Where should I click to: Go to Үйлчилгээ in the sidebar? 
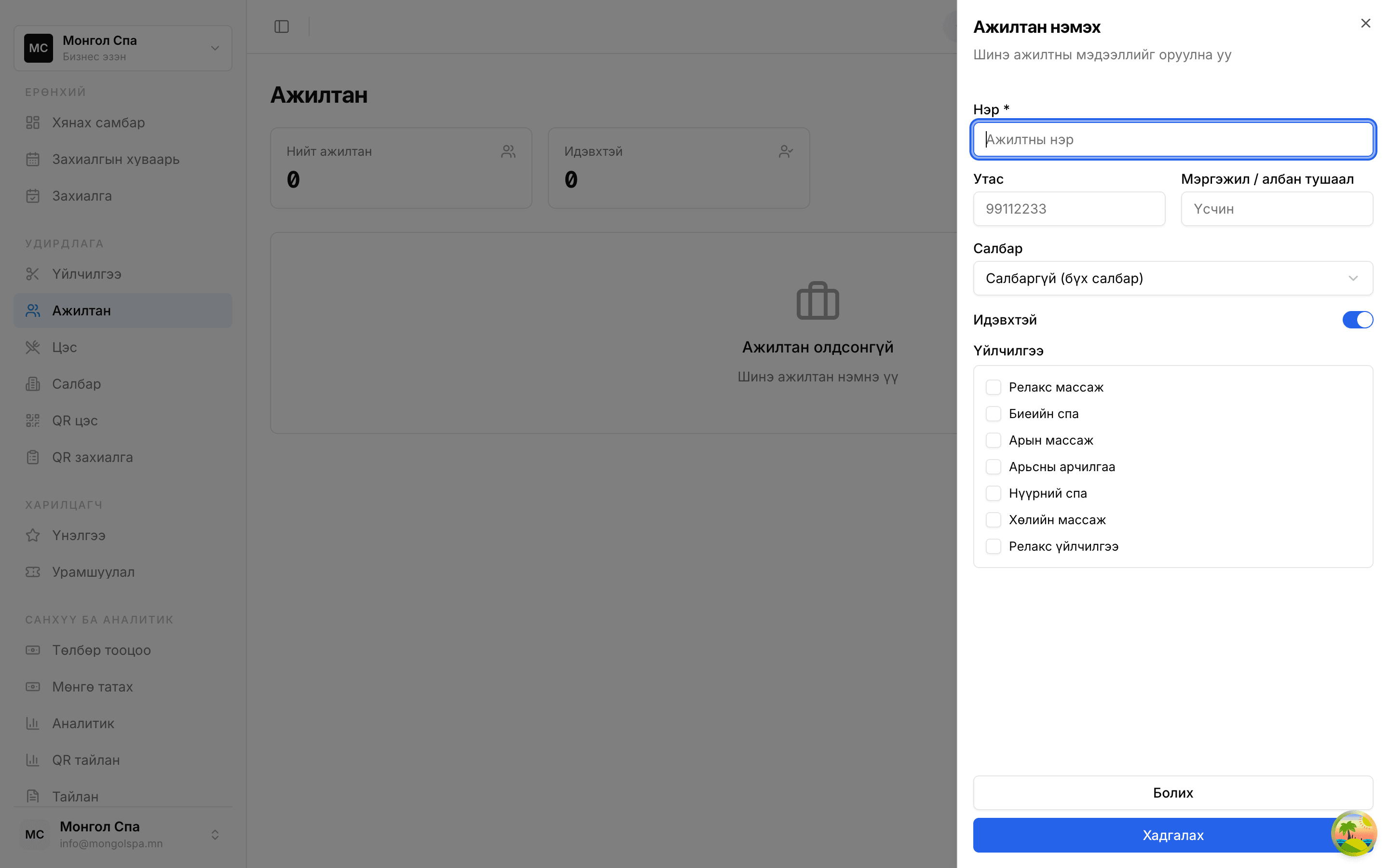[123, 274]
